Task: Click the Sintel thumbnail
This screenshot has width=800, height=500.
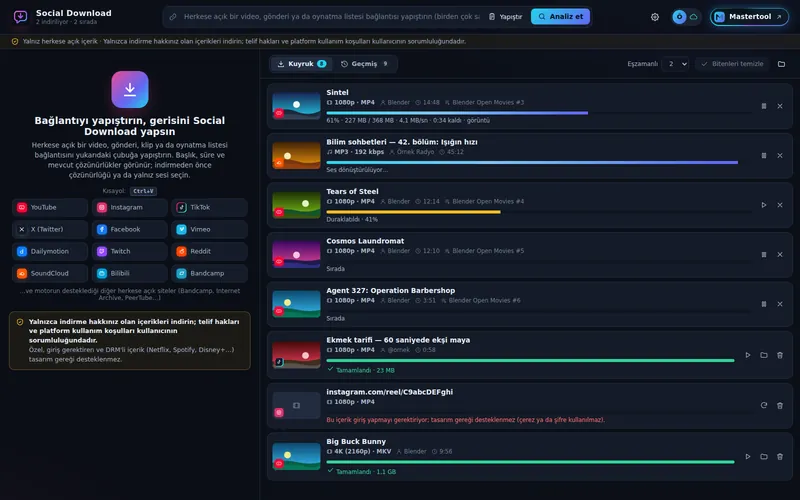Action: pyautogui.click(x=296, y=106)
